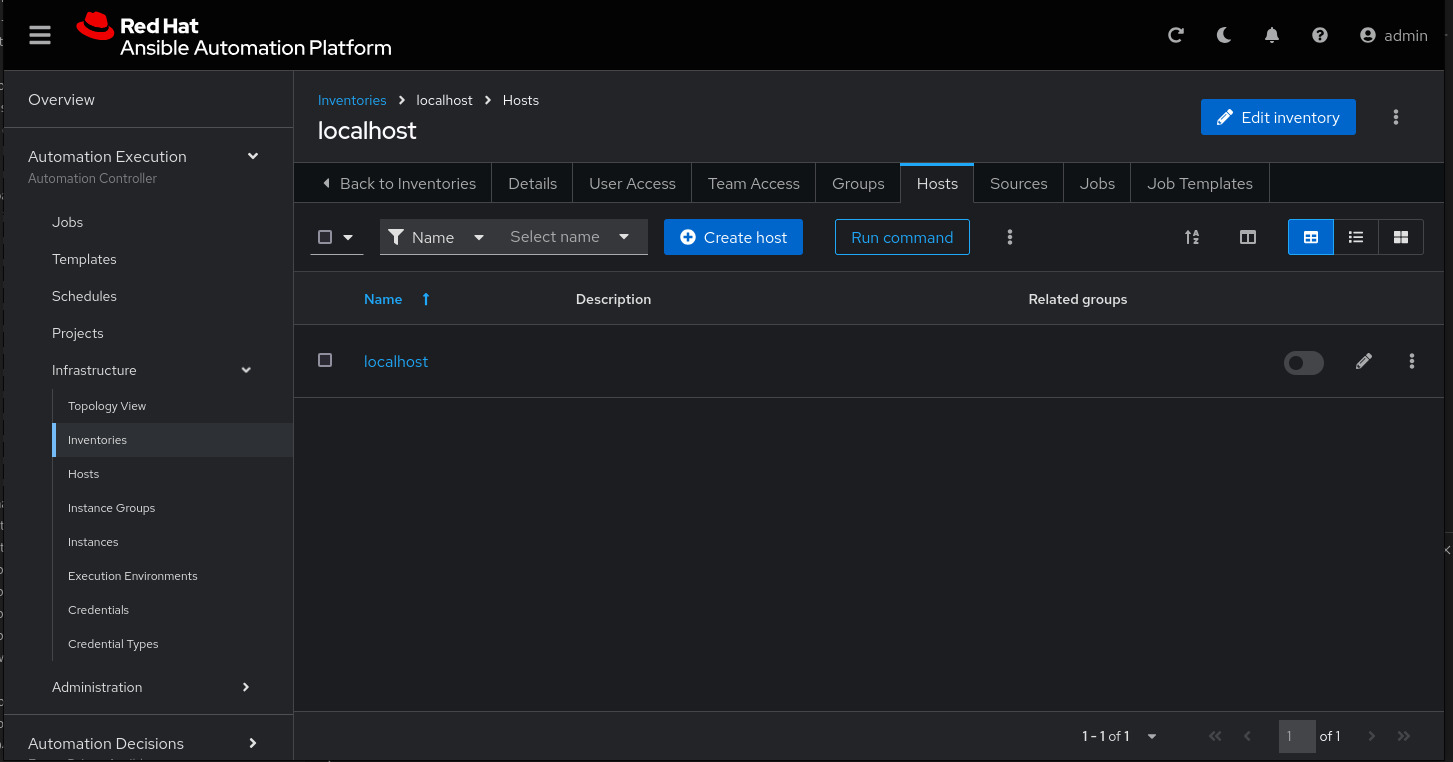The height and width of the screenshot is (762, 1453).
Task: Switch to the Team Access tab
Action: [754, 183]
